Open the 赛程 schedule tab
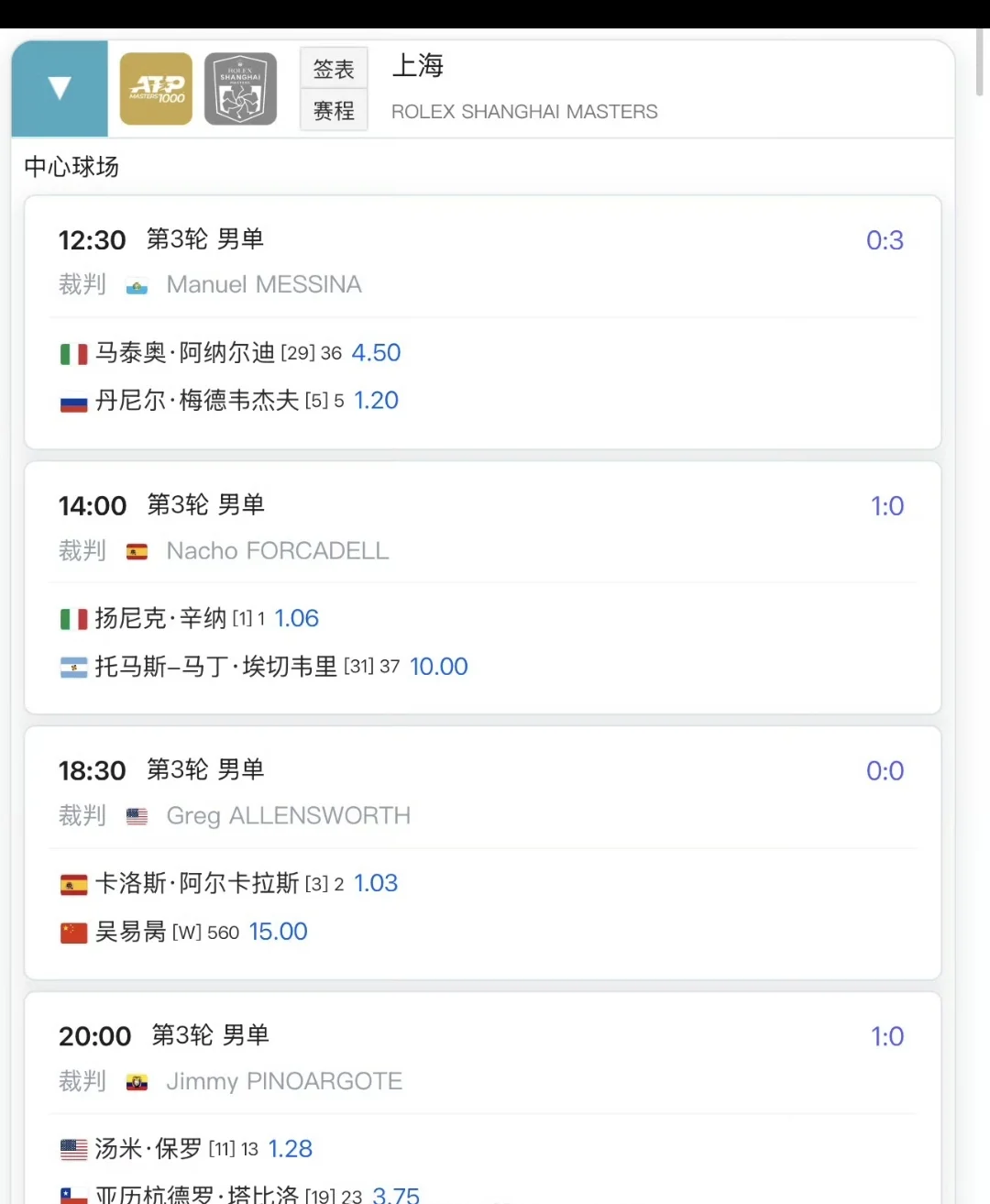 point(334,110)
